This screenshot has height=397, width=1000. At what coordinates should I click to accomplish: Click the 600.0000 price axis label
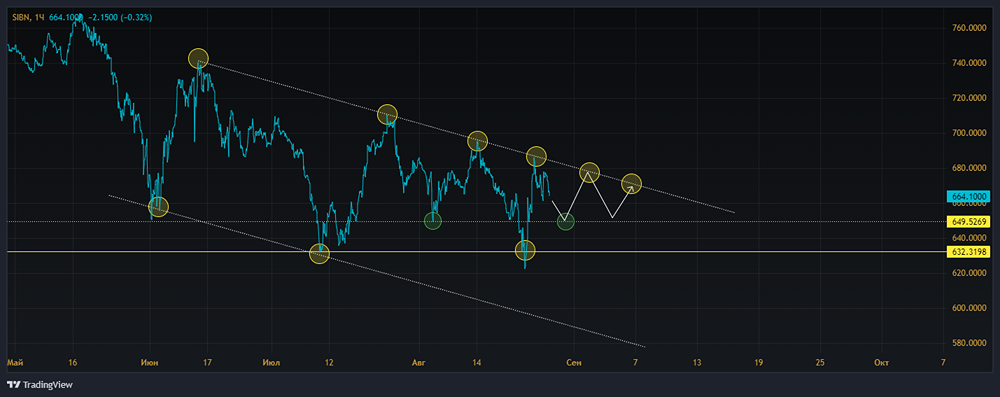point(969,308)
